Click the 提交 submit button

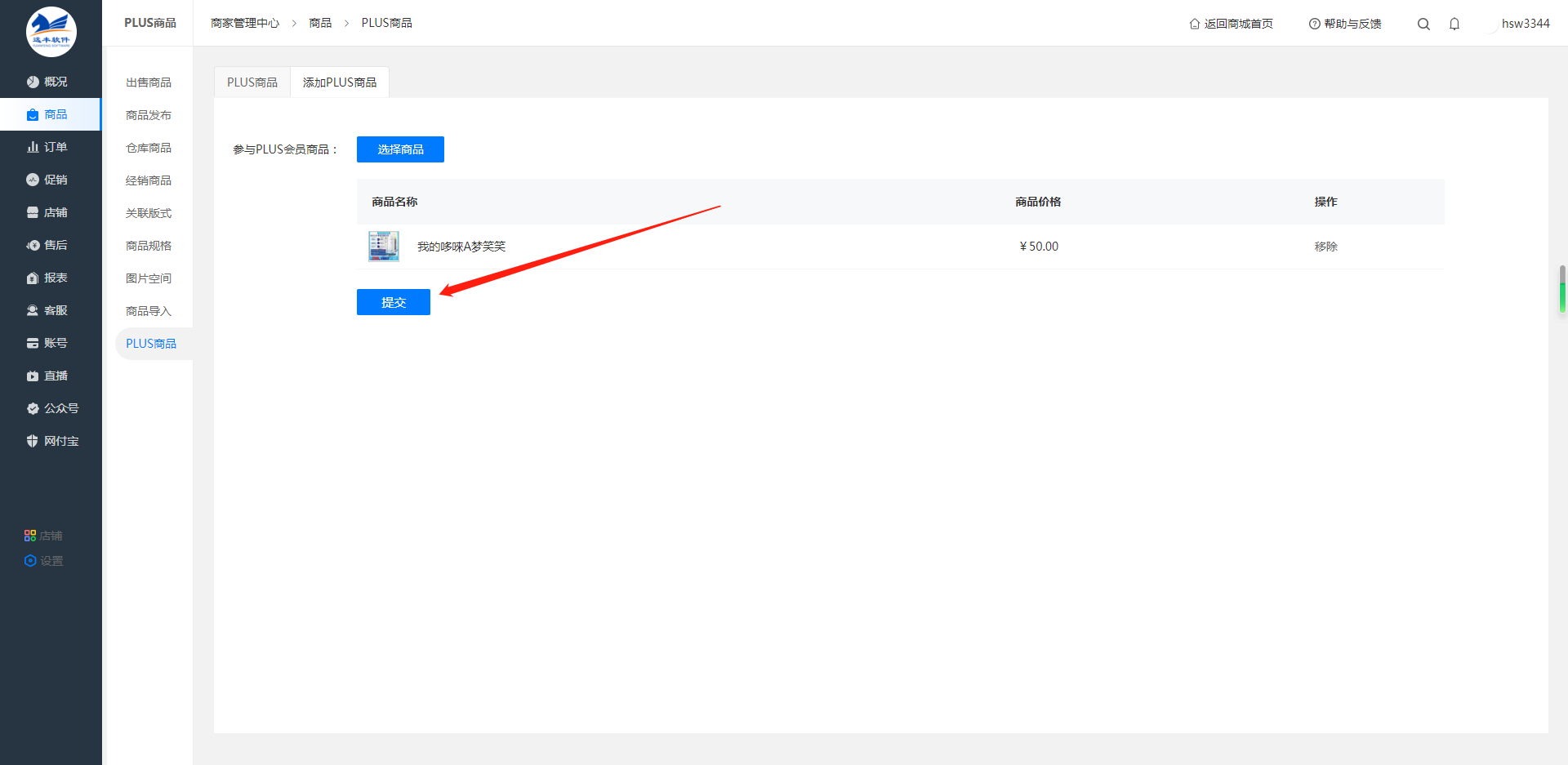[x=394, y=302]
